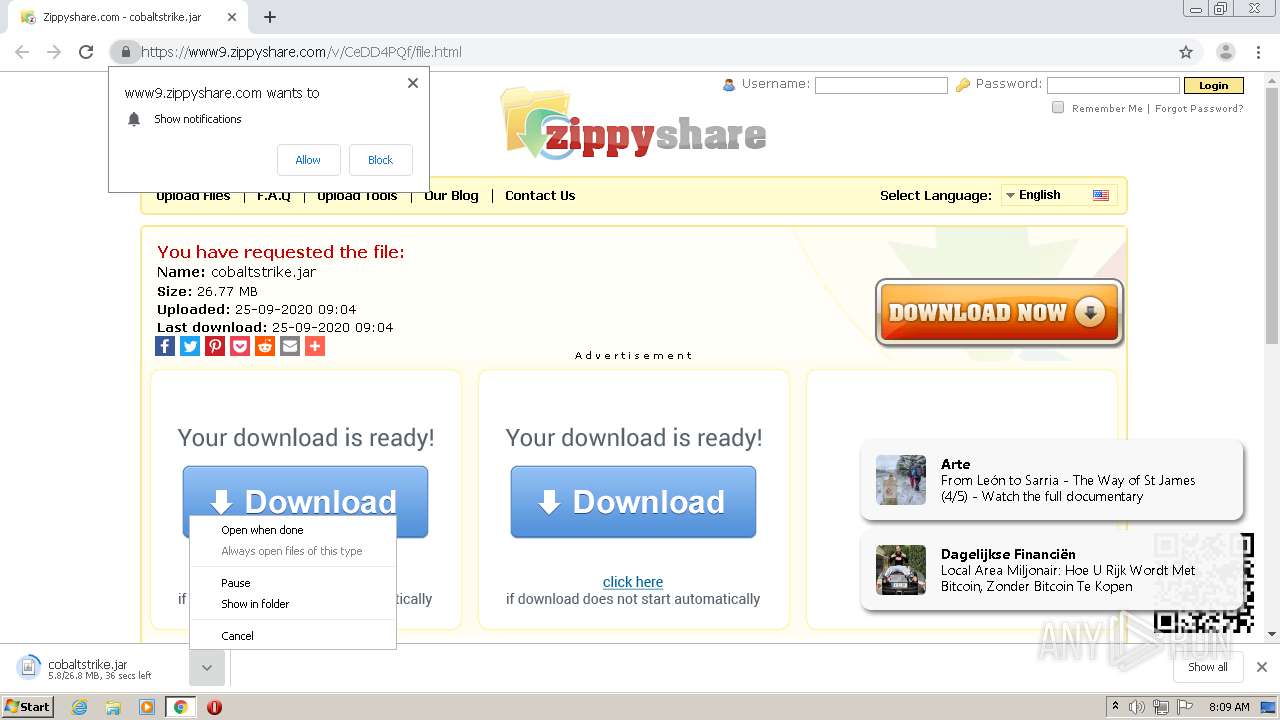Click the Login button

[x=1213, y=86]
